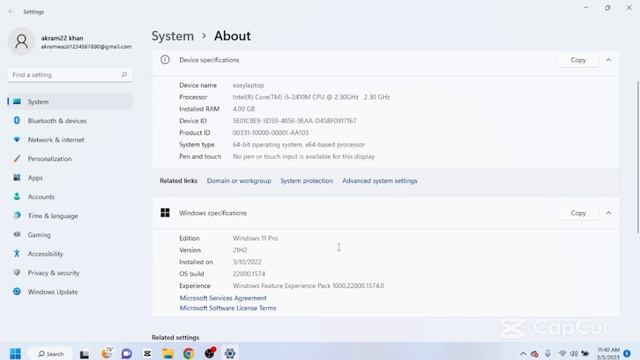Click the Settings gear on taskbar
The height and width of the screenshot is (360, 640).
point(230,353)
